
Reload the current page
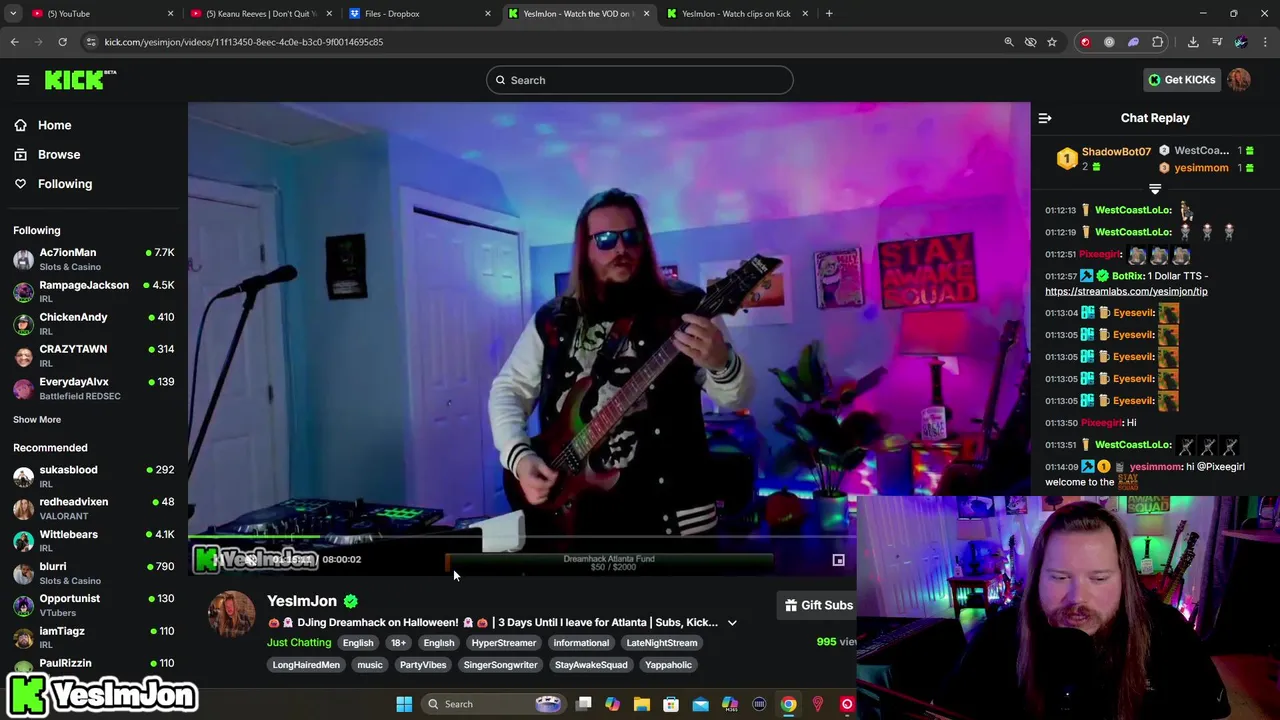pos(62,42)
